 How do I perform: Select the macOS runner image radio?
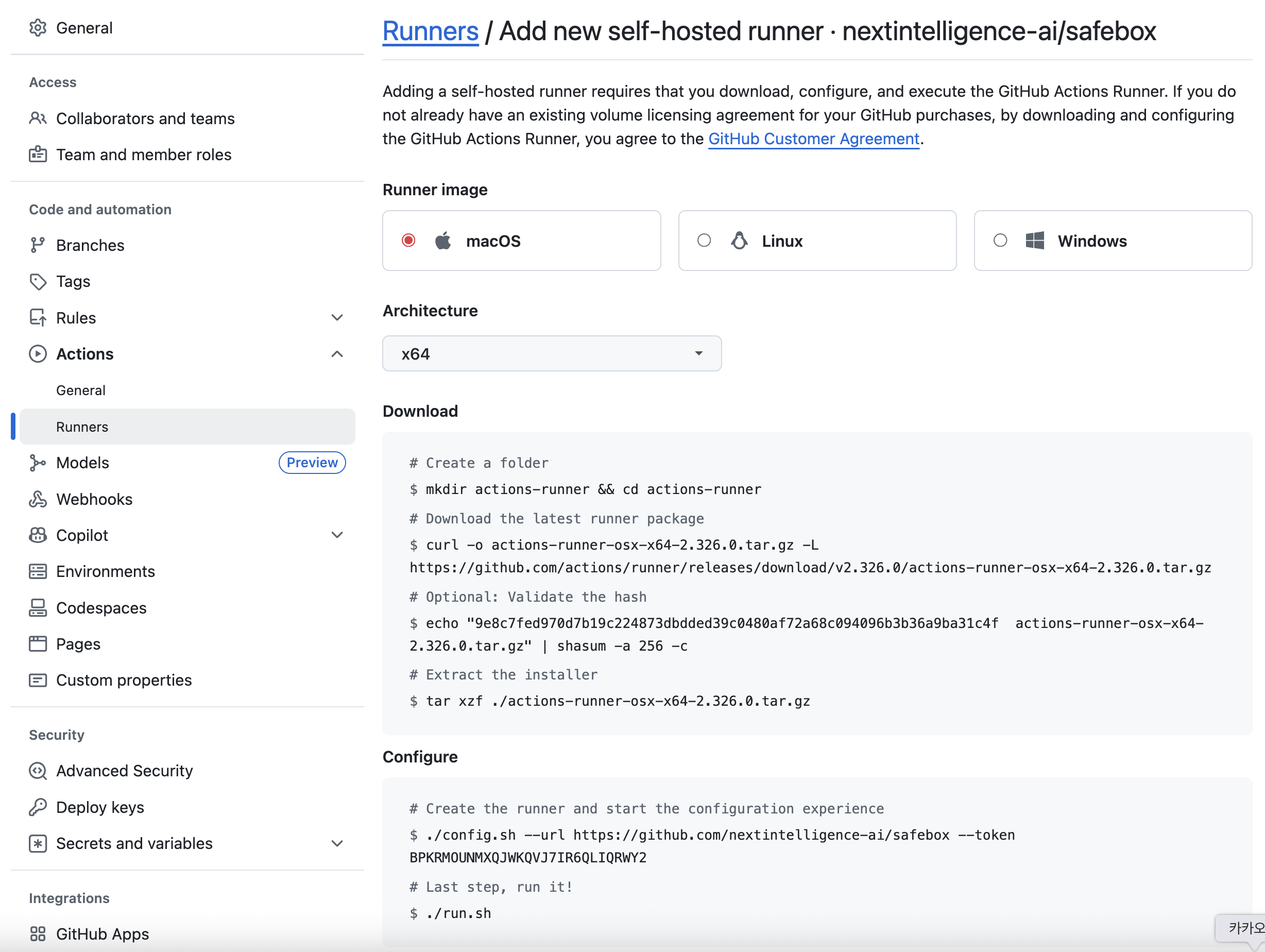pos(408,240)
